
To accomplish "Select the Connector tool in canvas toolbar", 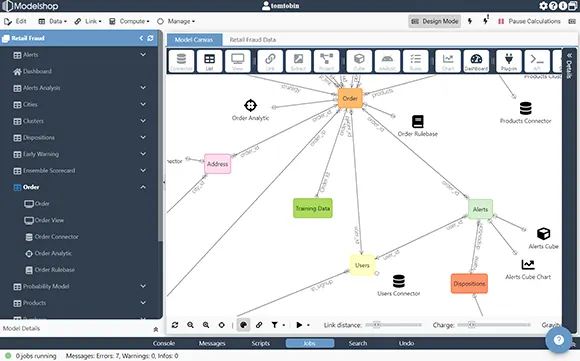I will pos(181,61).
